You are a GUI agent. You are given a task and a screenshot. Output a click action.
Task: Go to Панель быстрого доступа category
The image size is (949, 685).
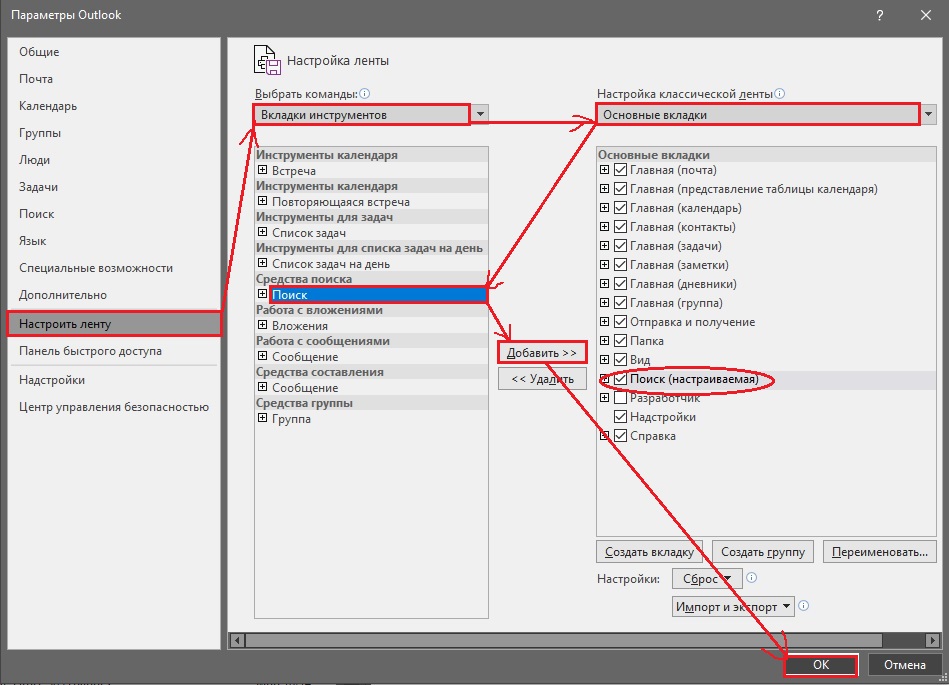tap(114, 351)
